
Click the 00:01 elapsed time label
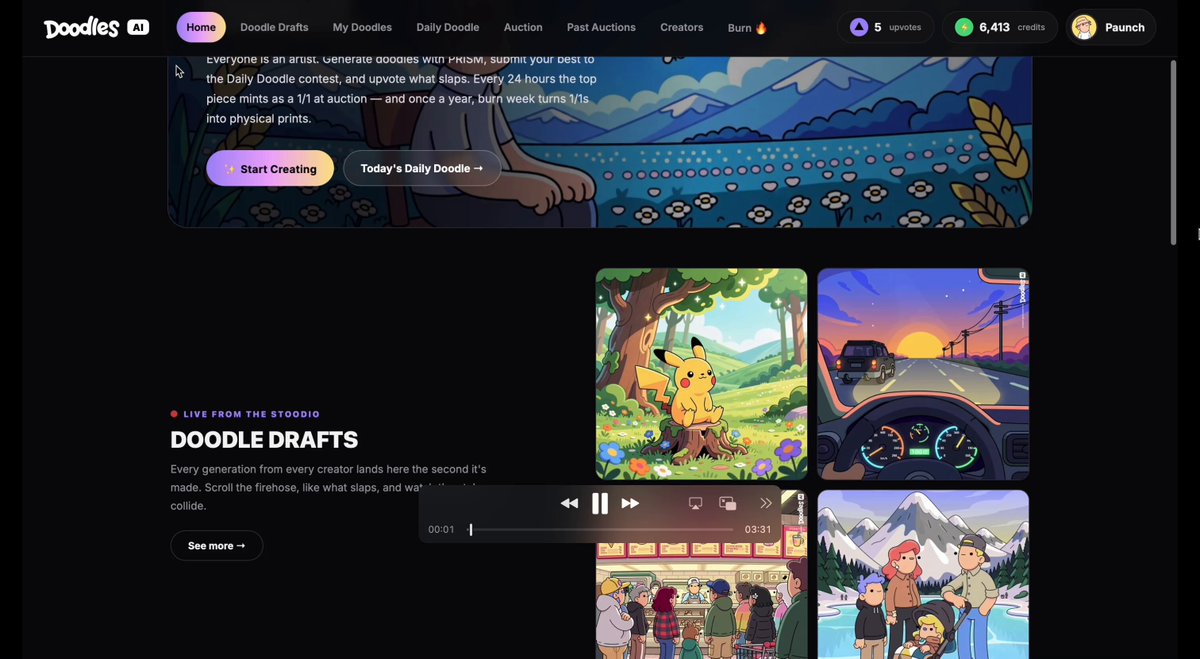tap(441, 529)
